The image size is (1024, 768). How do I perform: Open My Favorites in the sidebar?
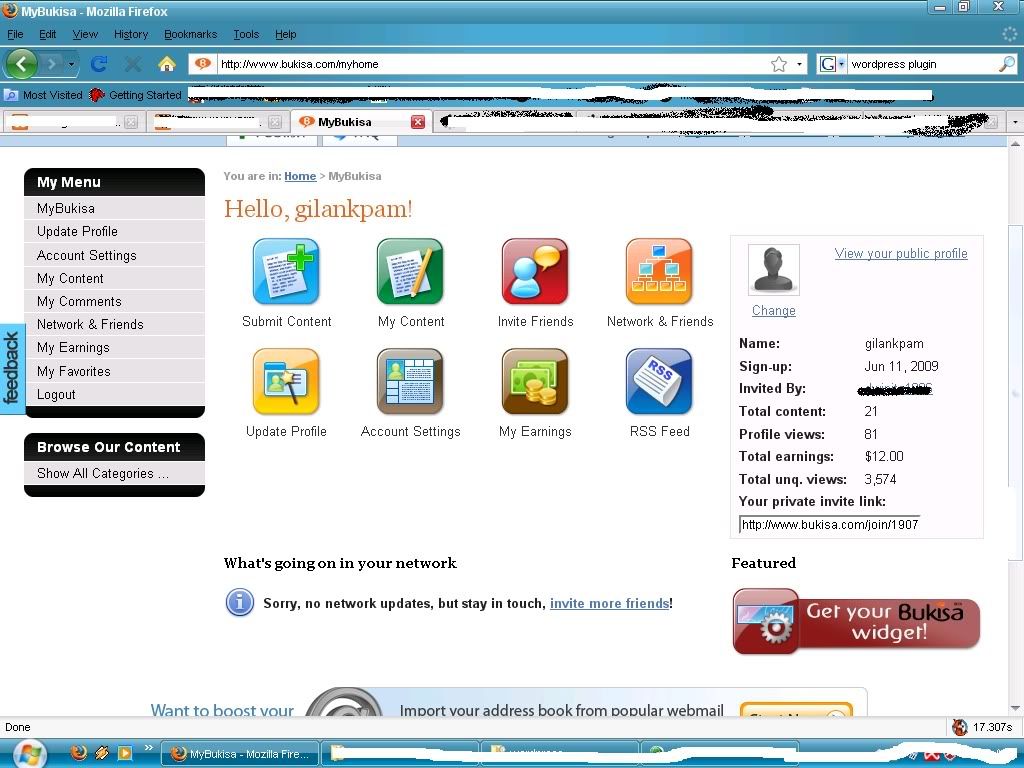click(x=114, y=372)
